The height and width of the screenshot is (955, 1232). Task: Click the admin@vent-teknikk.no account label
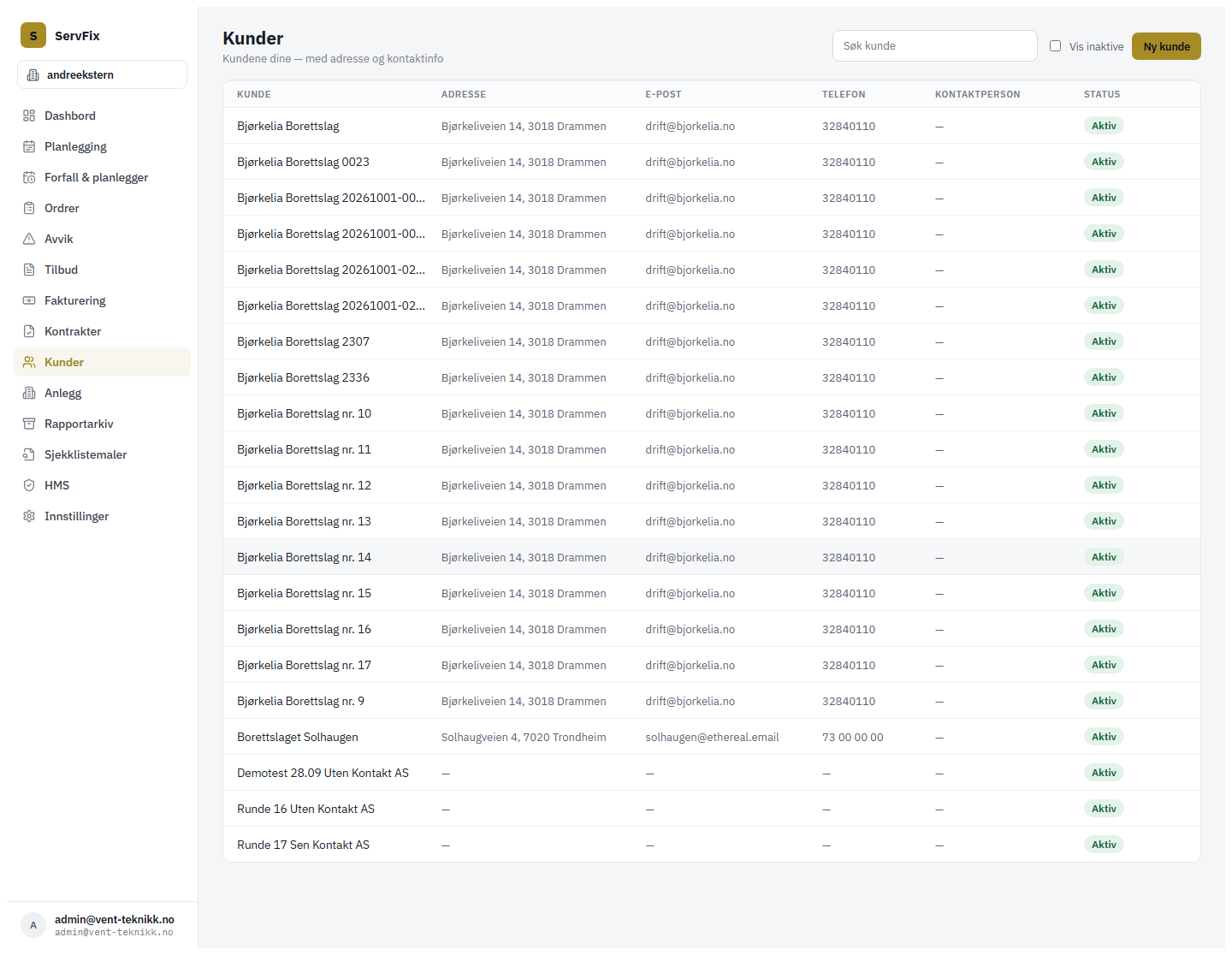115,920
